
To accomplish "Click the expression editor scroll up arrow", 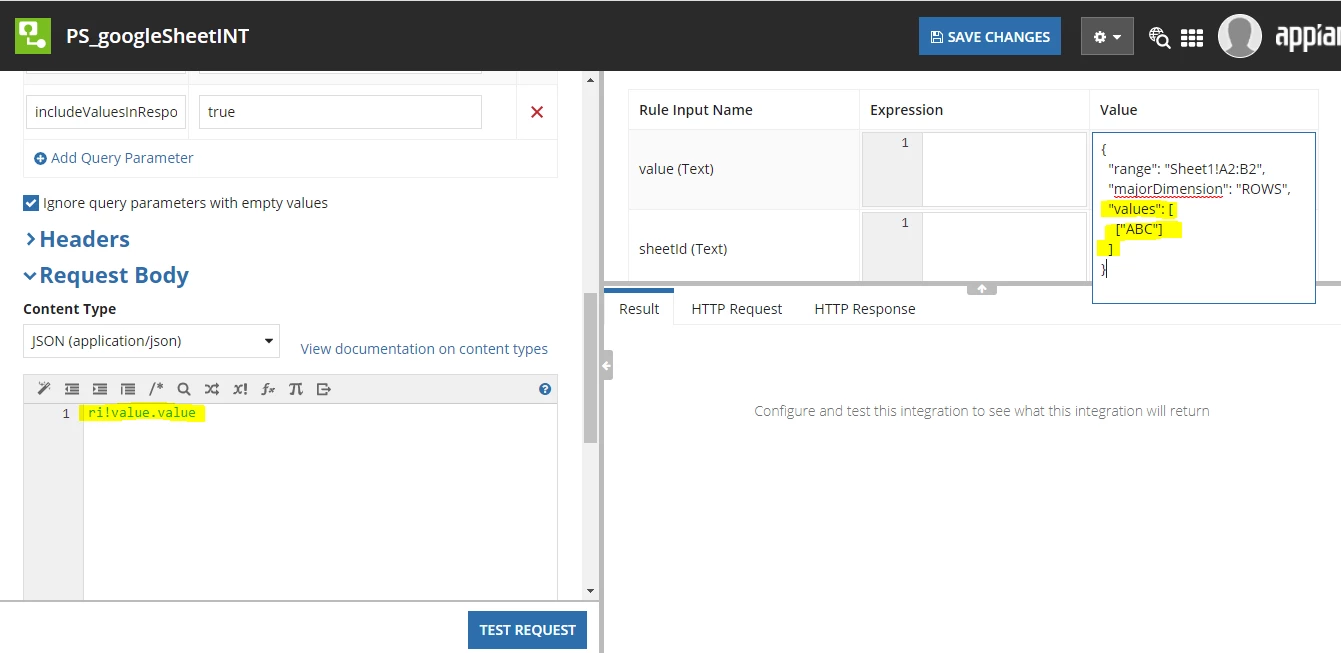I will (590, 78).
